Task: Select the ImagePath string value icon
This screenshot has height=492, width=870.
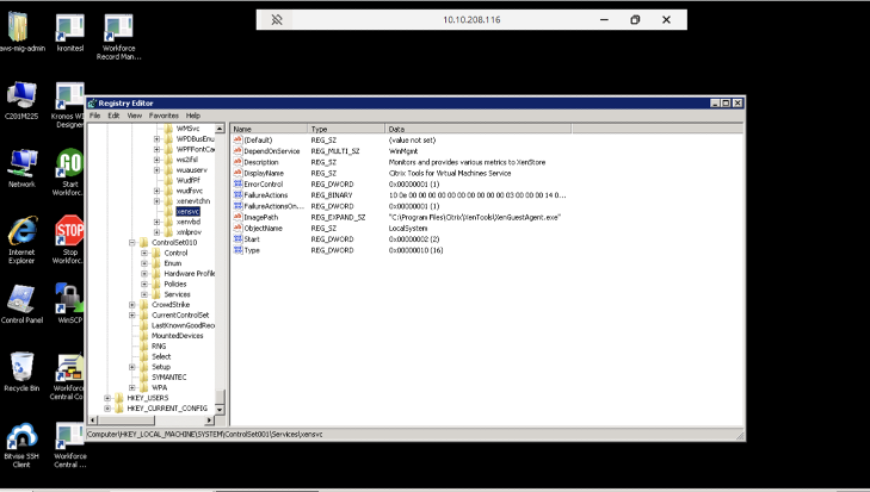Action: point(238,217)
